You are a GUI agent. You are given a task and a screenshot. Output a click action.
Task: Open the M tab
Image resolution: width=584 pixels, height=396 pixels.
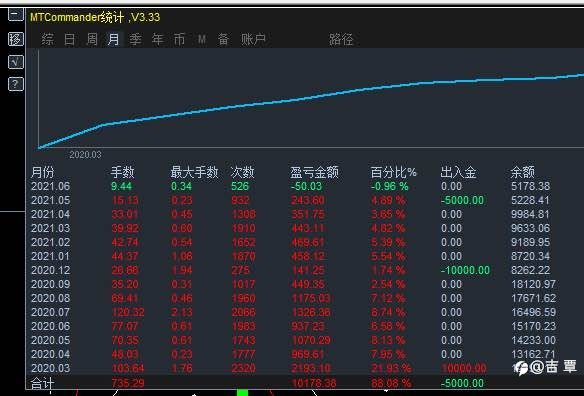(x=202, y=39)
